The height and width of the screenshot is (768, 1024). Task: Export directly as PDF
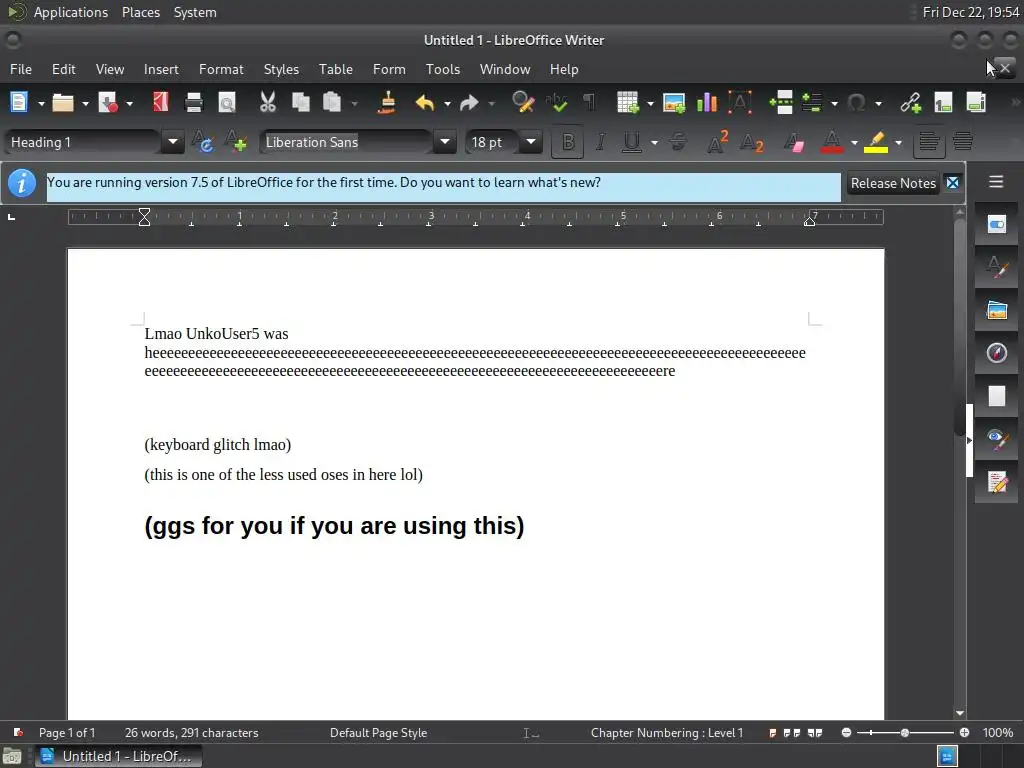[x=161, y=103]
